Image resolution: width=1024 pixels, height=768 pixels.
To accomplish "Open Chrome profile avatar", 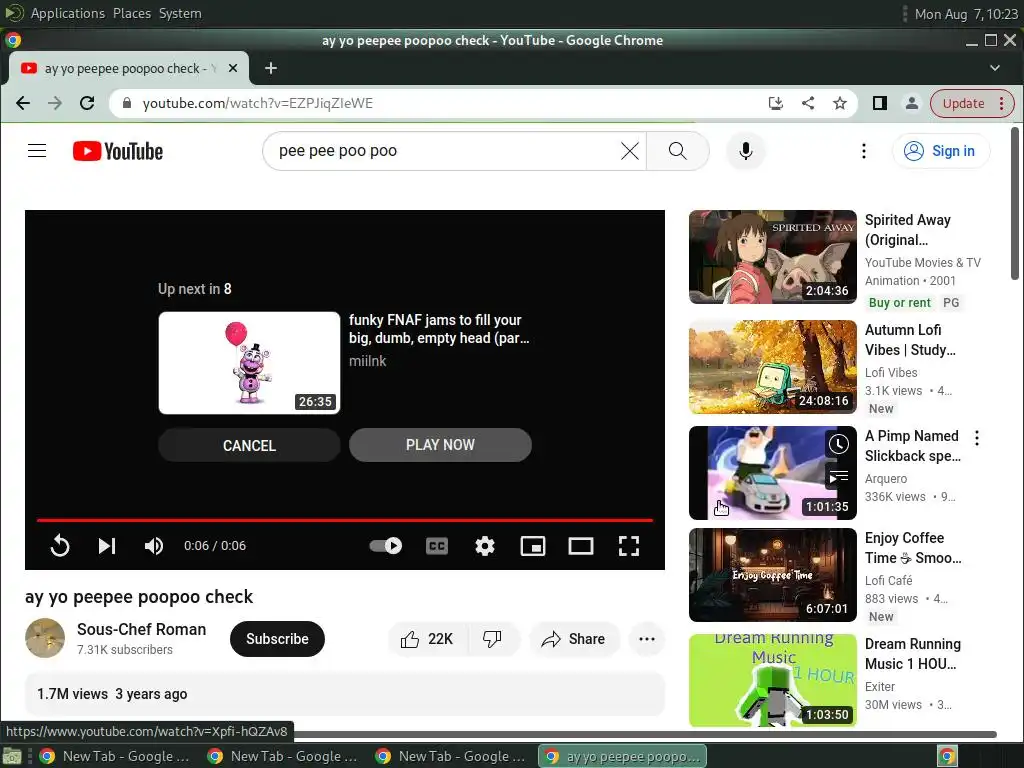I will [x=912, y=103].
